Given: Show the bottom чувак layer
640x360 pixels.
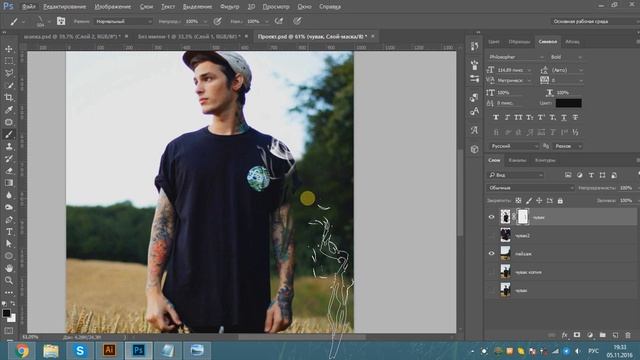Looking at the screenshot, I should [x=491, y=290].
